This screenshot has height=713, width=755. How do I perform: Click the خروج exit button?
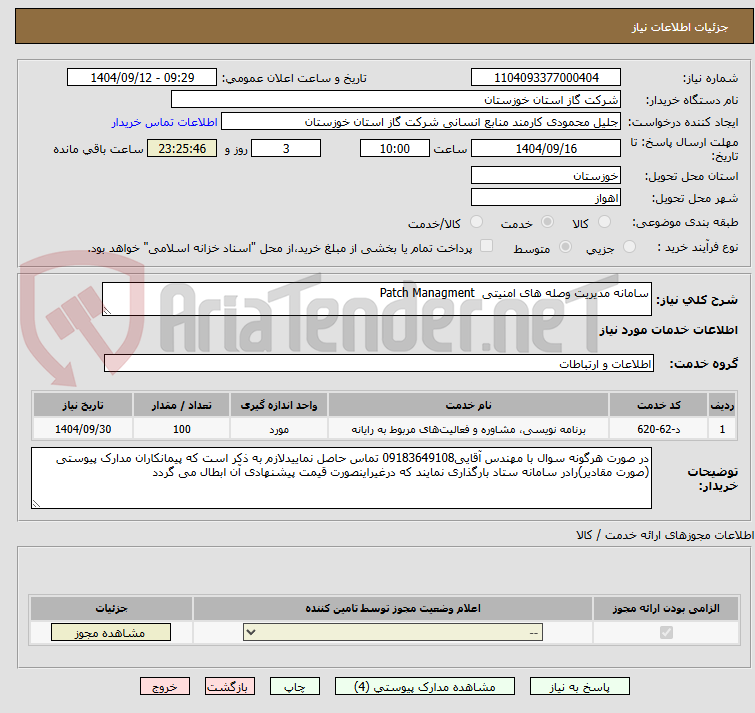click(x=165, y=687)
